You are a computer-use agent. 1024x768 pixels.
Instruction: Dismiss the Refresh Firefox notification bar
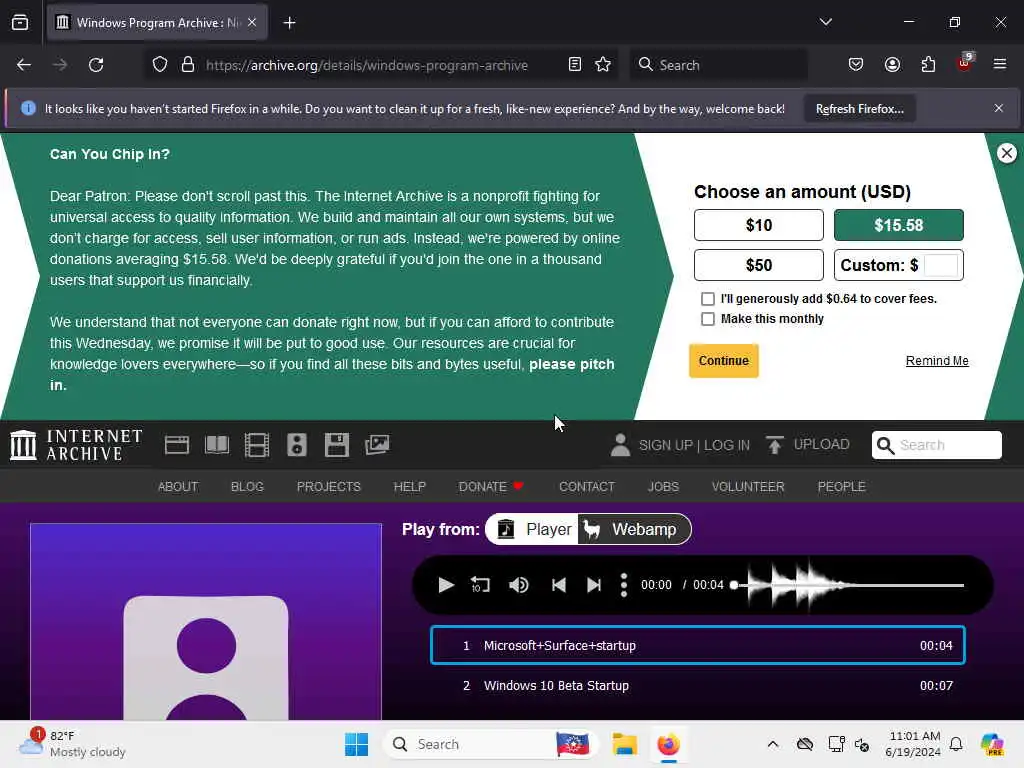[x=999, y=108]
